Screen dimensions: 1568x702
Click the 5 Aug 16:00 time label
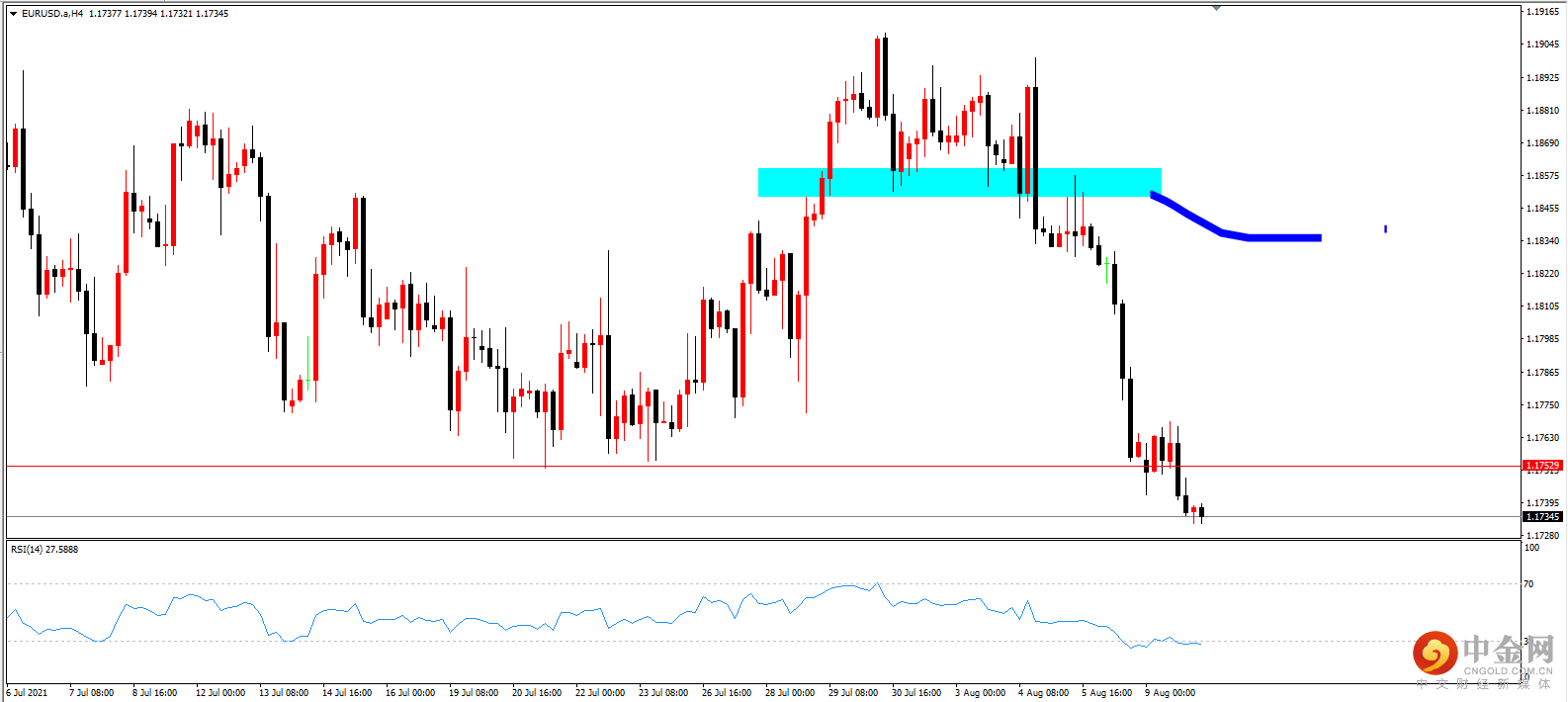tap(1106, 692)
